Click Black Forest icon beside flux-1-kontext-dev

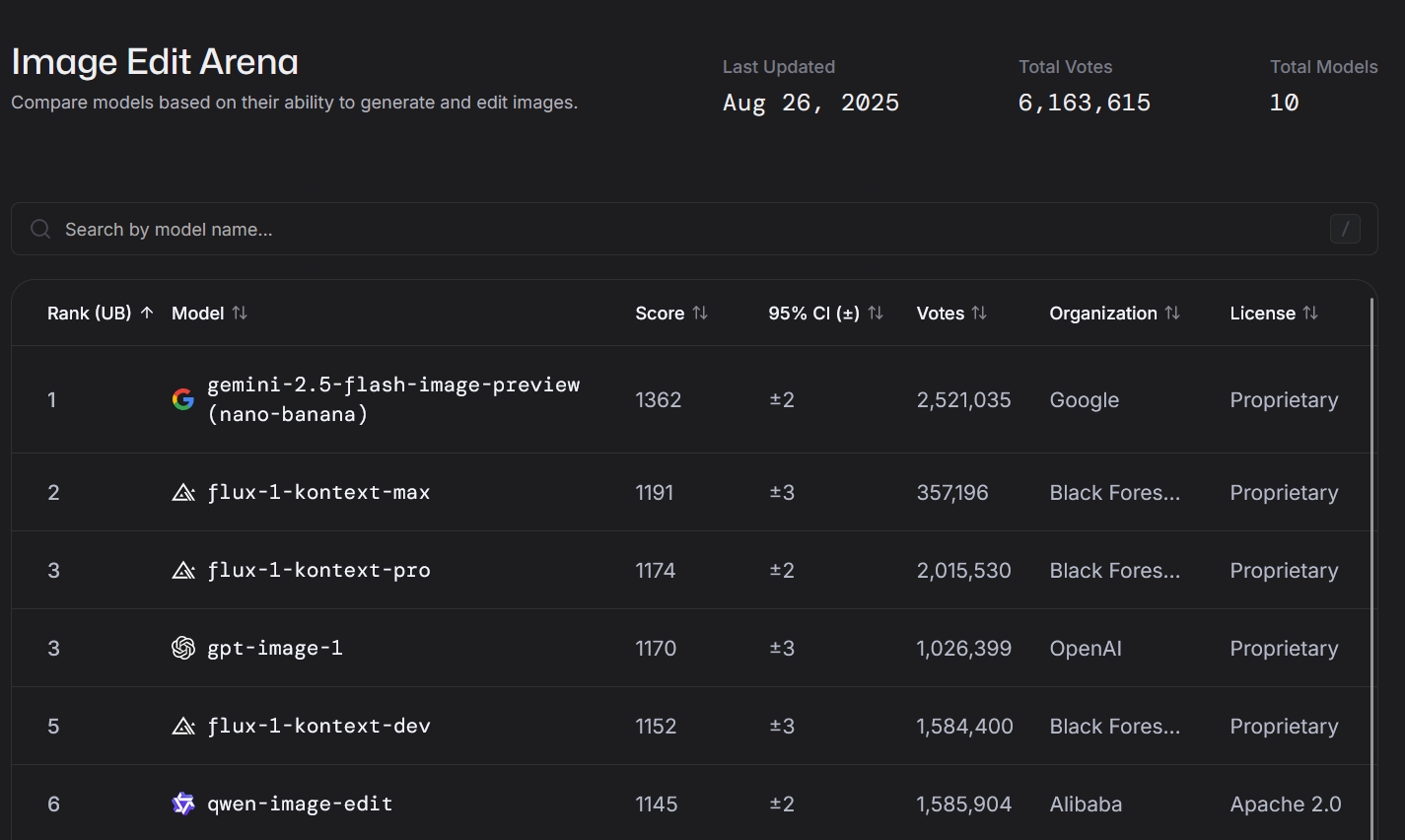(x=183, y=726)
